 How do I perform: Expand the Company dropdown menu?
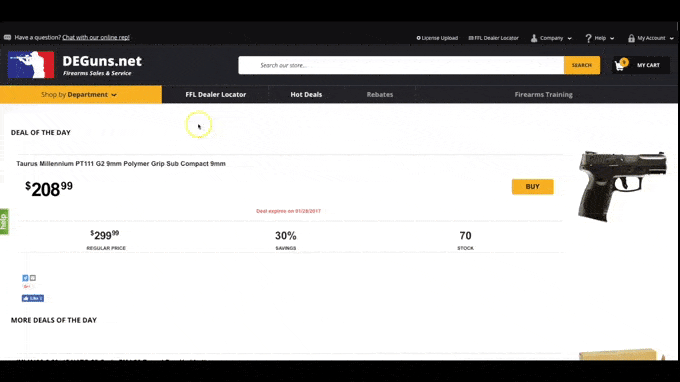click(x=569, y=38)
